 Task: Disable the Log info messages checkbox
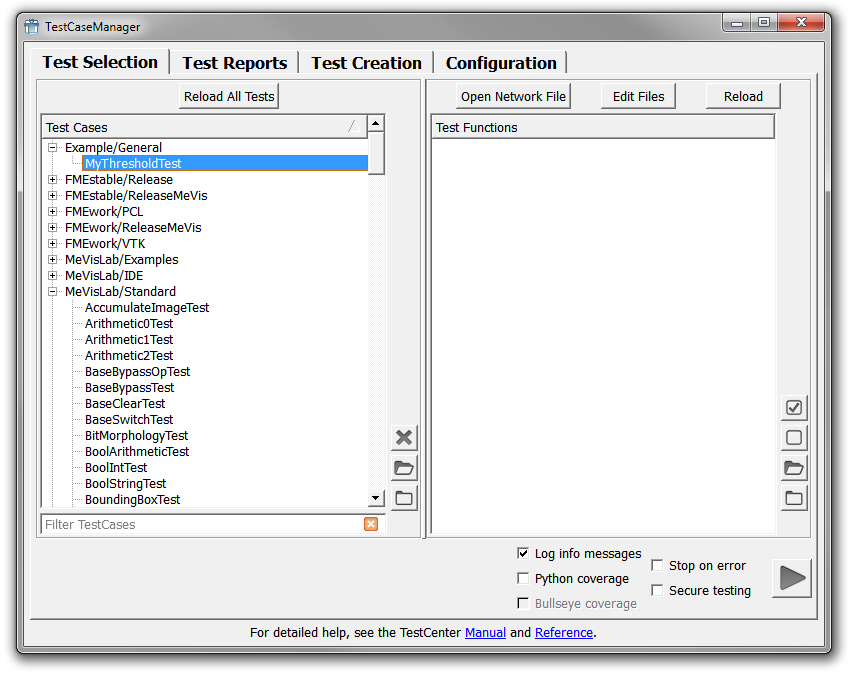[x=523, y=553]
